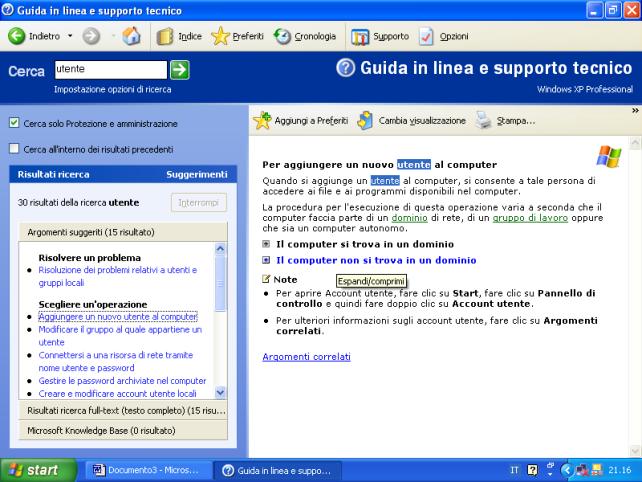Switch to Documento3 Microsoft Word taskbar button

149,470
